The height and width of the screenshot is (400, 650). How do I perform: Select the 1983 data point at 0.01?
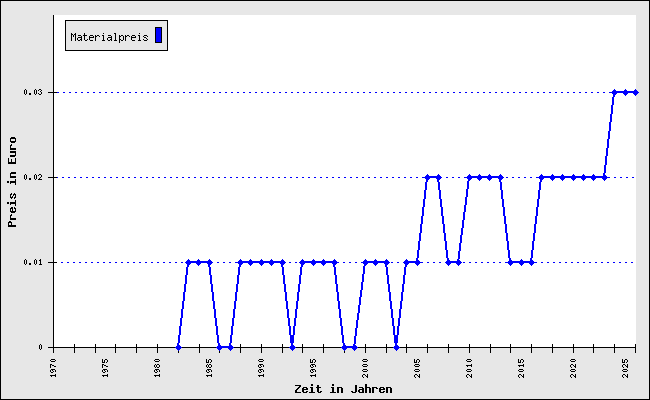point(189,262)
